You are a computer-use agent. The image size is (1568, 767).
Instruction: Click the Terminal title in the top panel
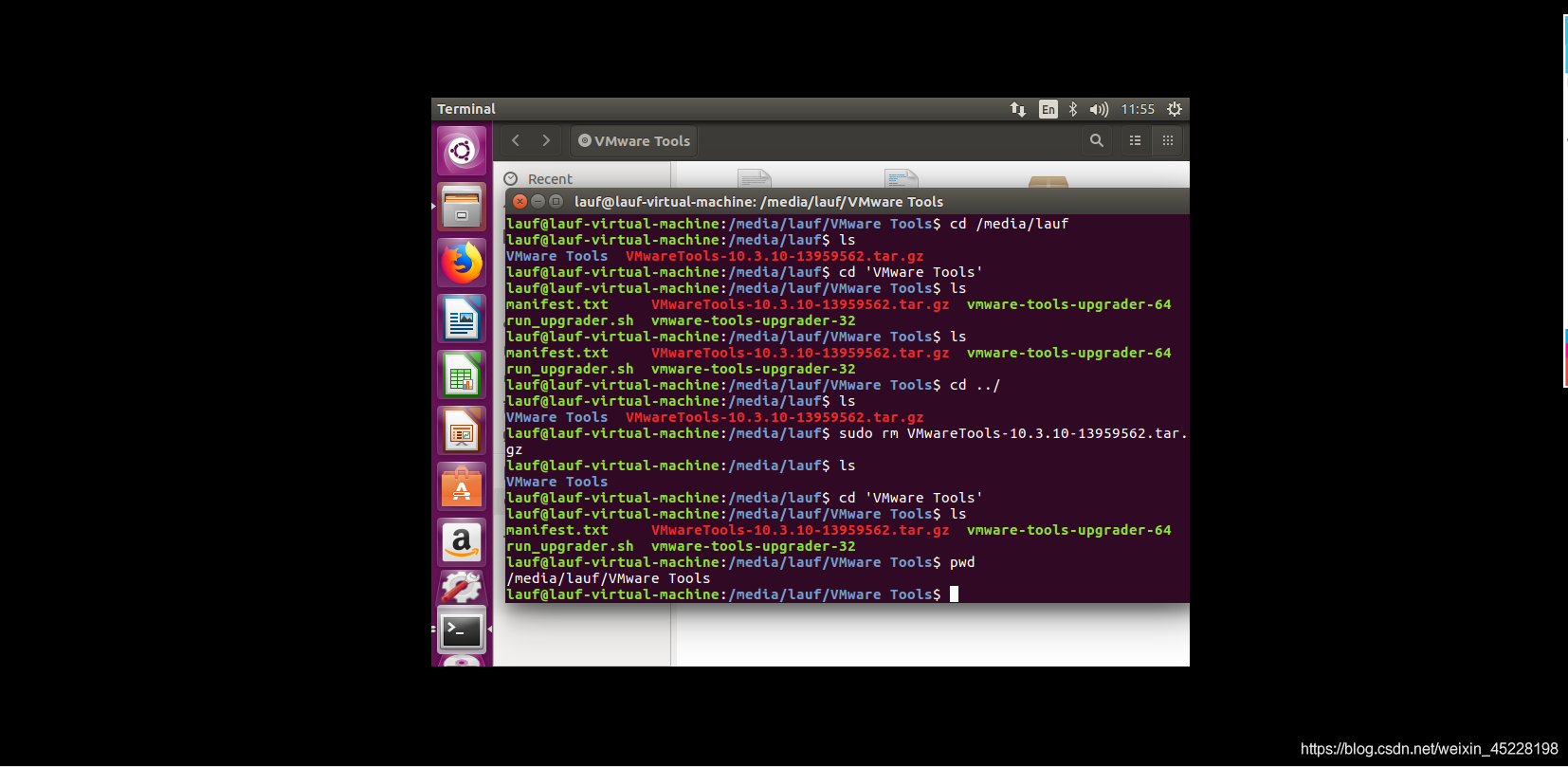pyautogui.click(x=466, y=109)
